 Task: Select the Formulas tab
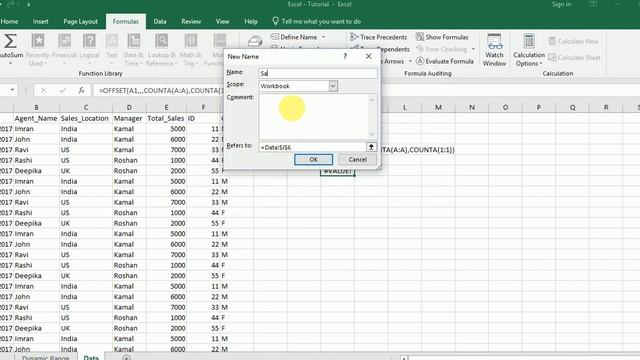click(126, 22)
